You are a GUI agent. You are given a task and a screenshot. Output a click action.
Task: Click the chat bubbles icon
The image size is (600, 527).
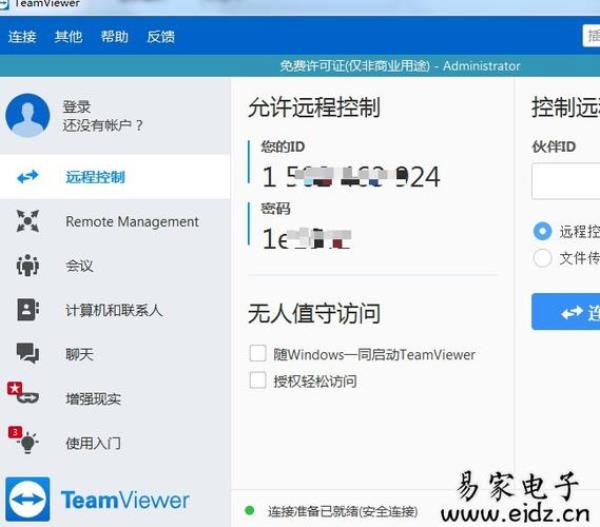click(28, 353)
